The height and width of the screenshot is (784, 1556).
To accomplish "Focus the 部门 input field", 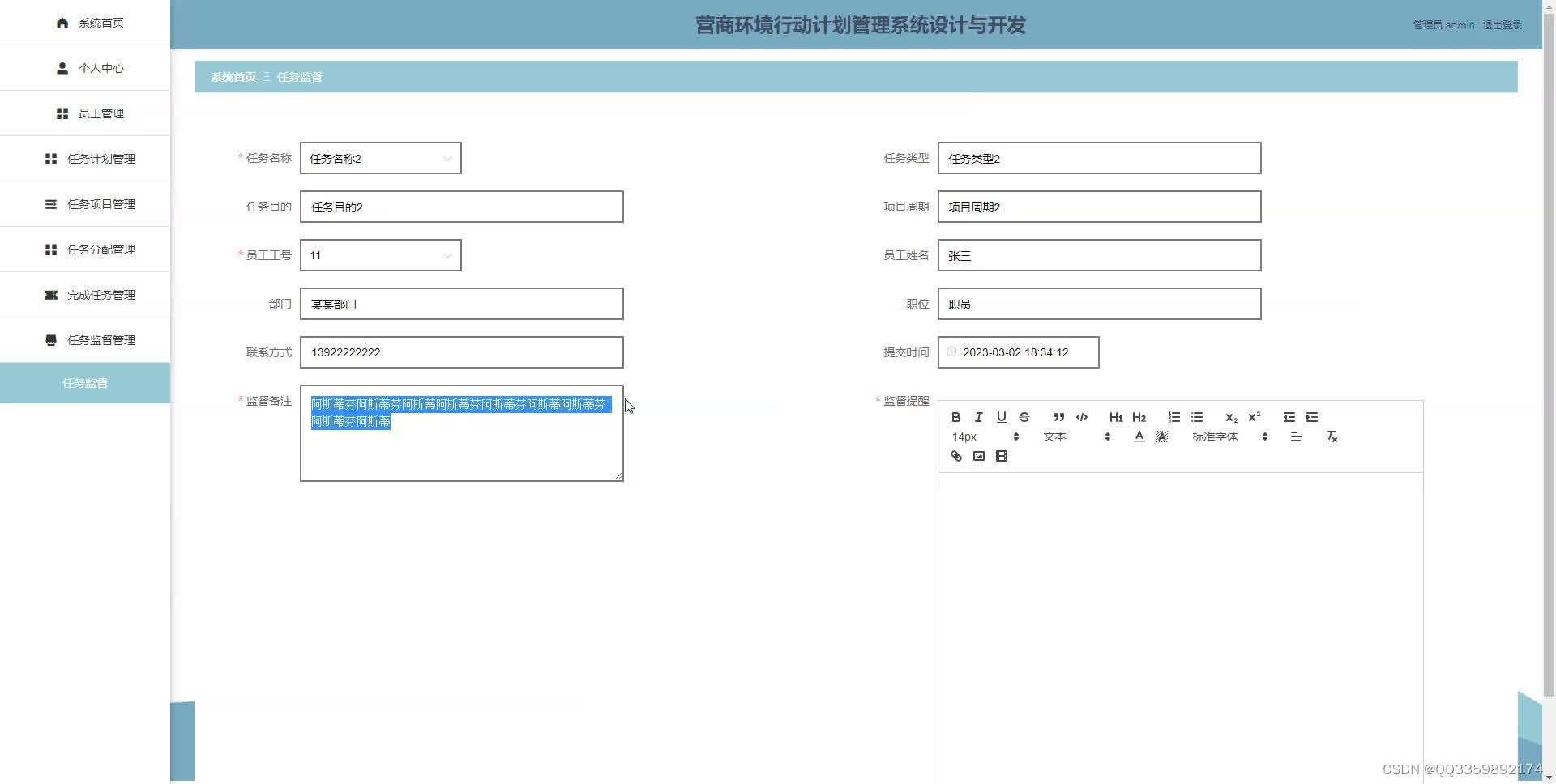I will (x=461, y=304).
